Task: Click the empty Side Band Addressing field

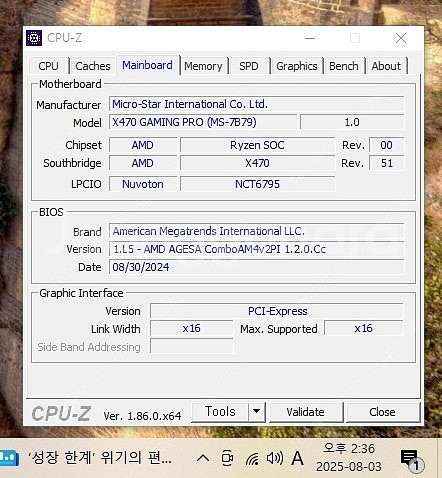Action: (x=192, y=346)
